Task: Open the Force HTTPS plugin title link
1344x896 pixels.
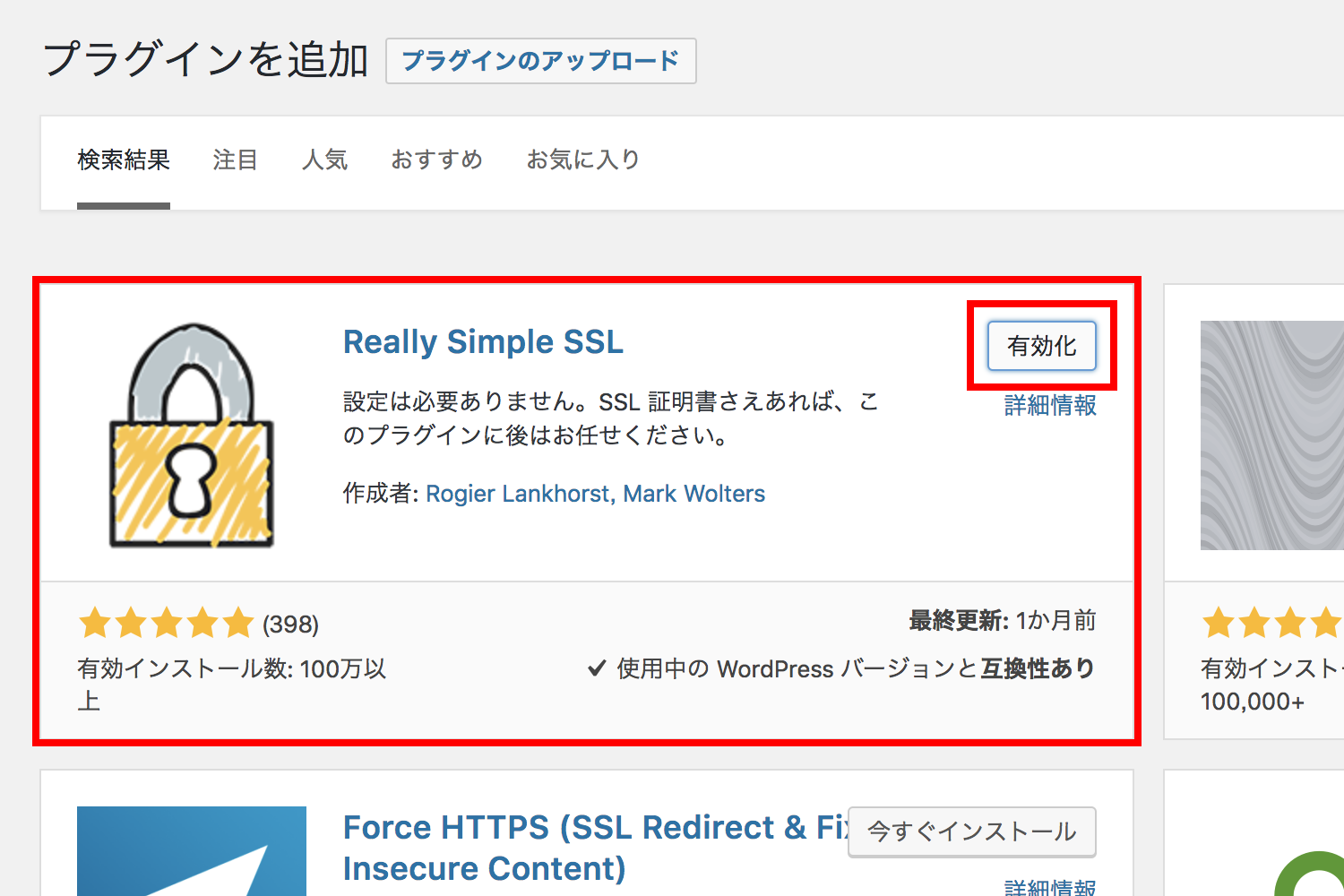Action: point(596,848)
